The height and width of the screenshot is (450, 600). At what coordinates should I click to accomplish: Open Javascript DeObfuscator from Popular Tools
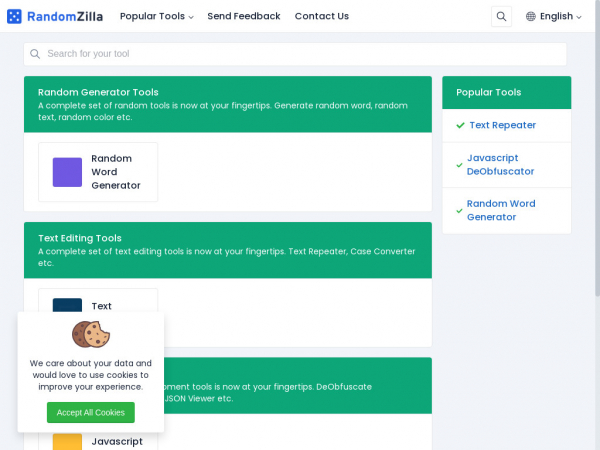click(x=500, y=165)
